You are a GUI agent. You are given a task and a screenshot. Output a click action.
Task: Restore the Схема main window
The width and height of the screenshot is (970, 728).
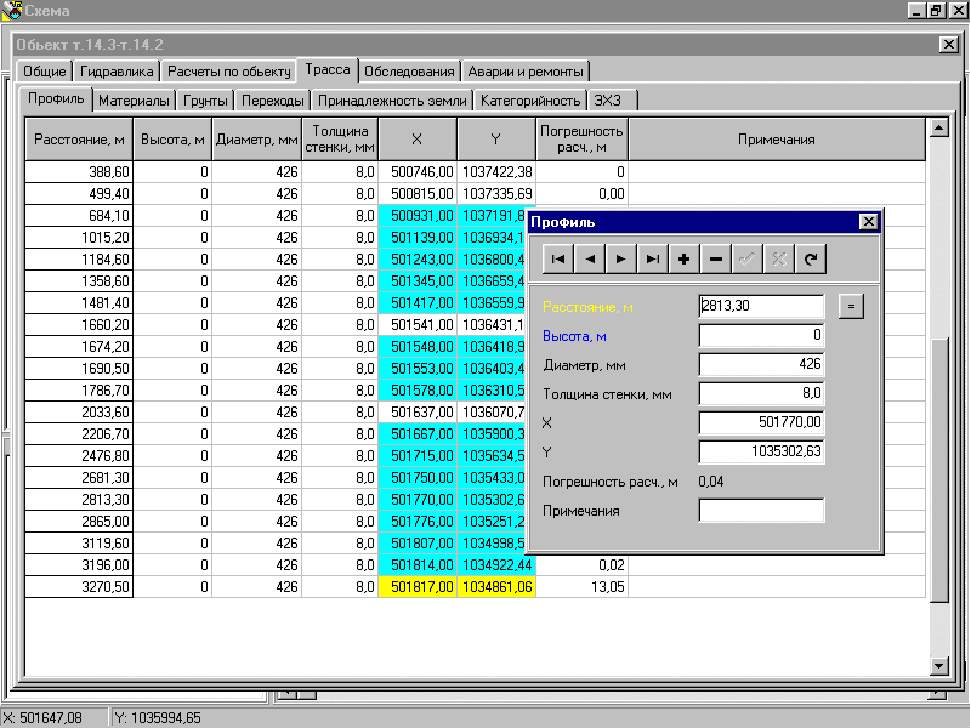(936, 10)
